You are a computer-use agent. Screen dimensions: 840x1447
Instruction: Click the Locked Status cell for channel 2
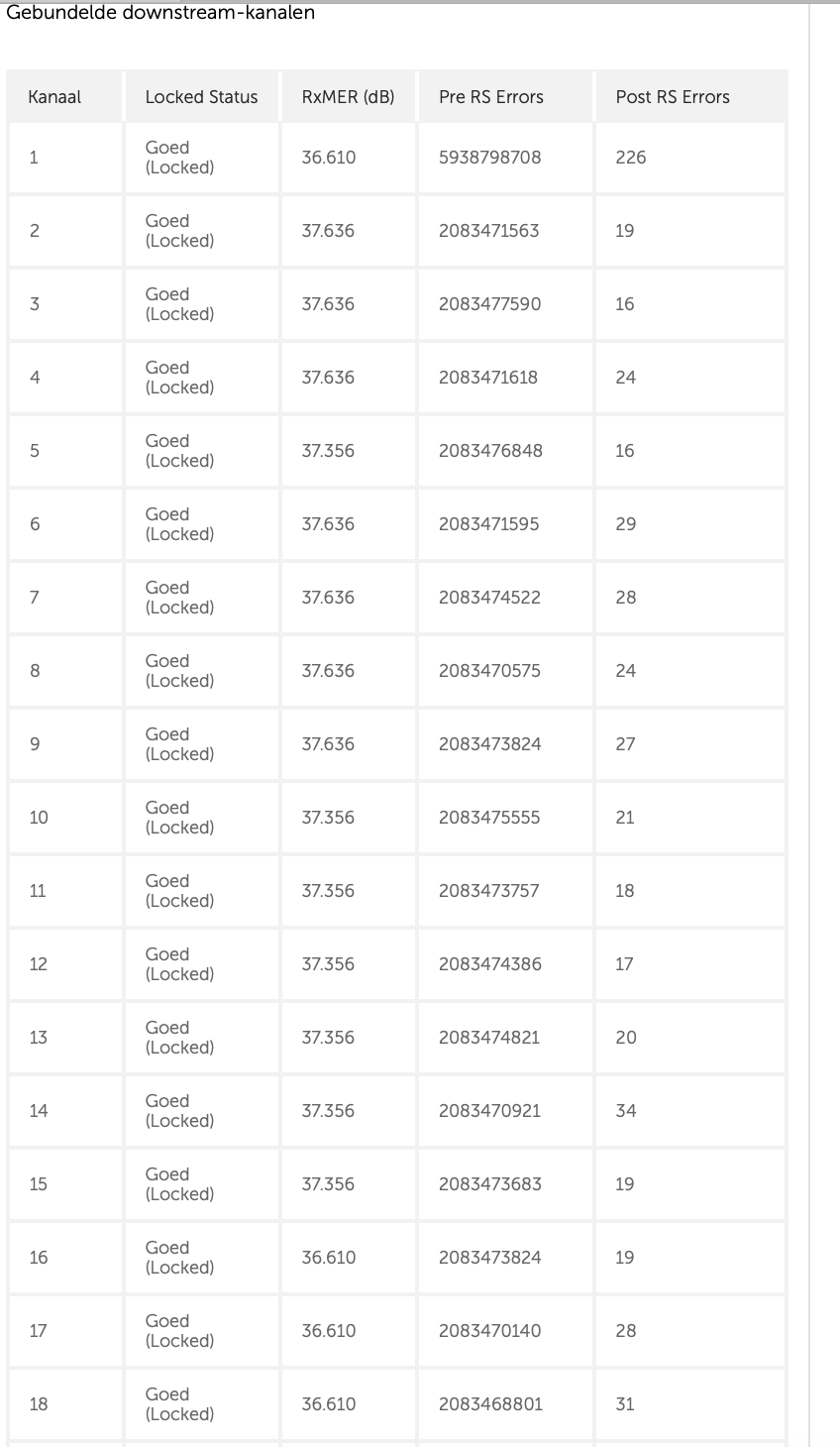pyautogui.click(x=179, y=231)
